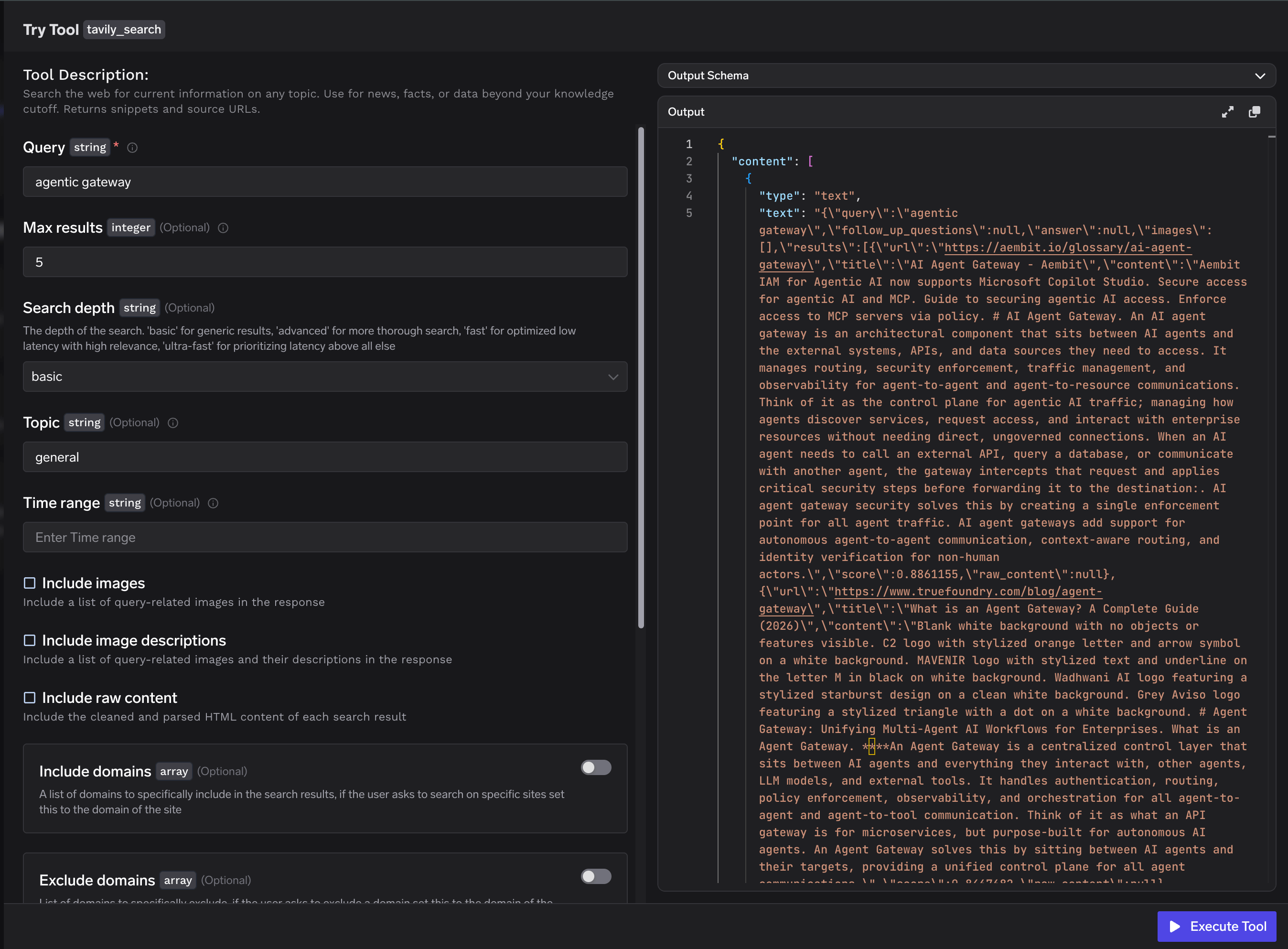Click the "type" key on line 4
1288x949 pixels.
tap(779, 196)
